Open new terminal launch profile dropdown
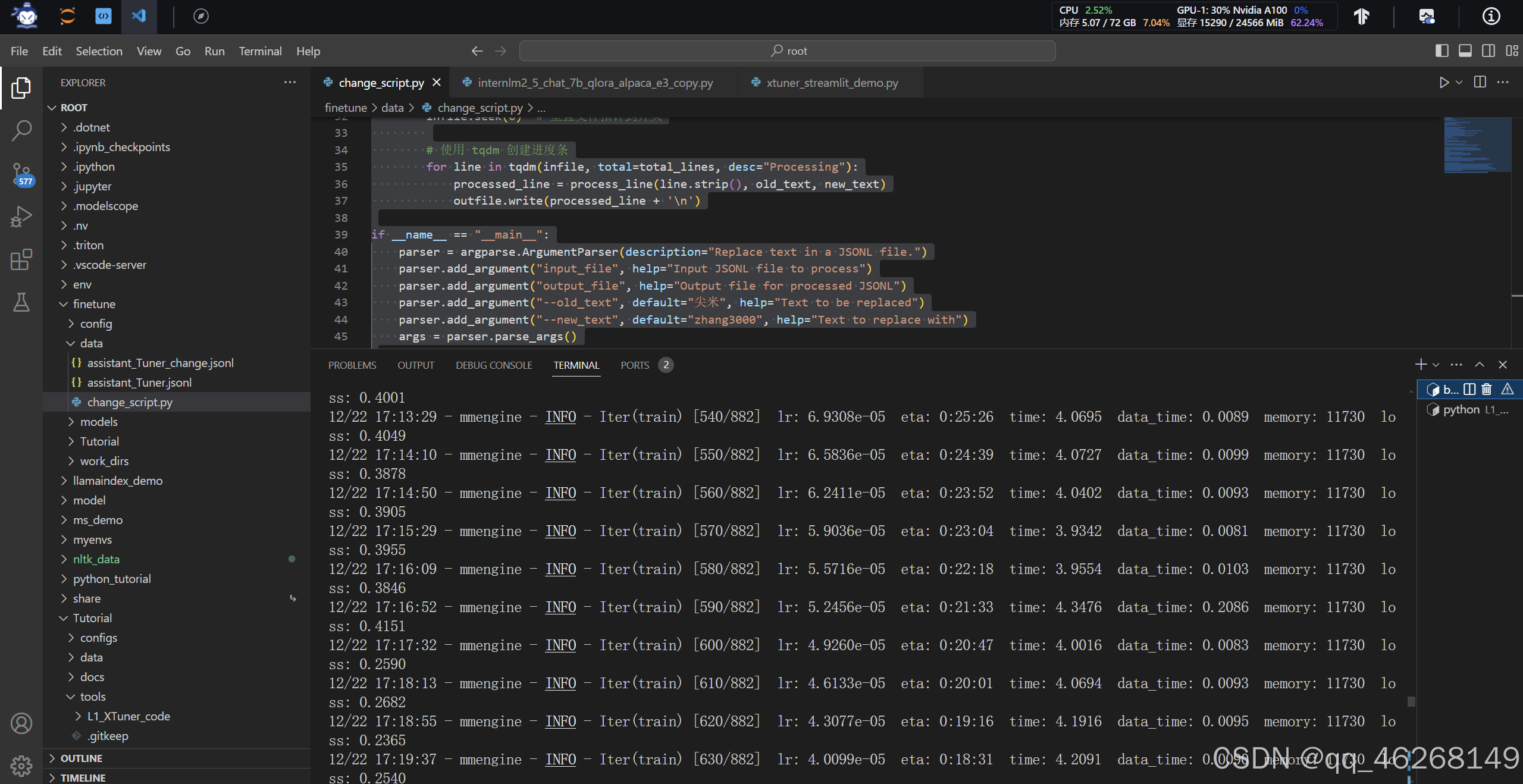 (x=1436, y=365)
